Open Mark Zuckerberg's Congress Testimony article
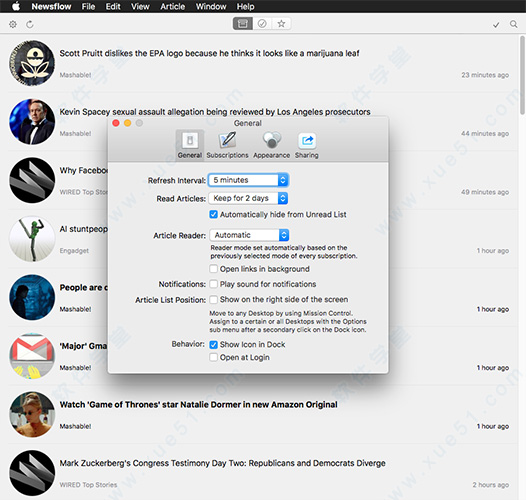The width and height of the screenshot is (526, 500). (222, 463)
